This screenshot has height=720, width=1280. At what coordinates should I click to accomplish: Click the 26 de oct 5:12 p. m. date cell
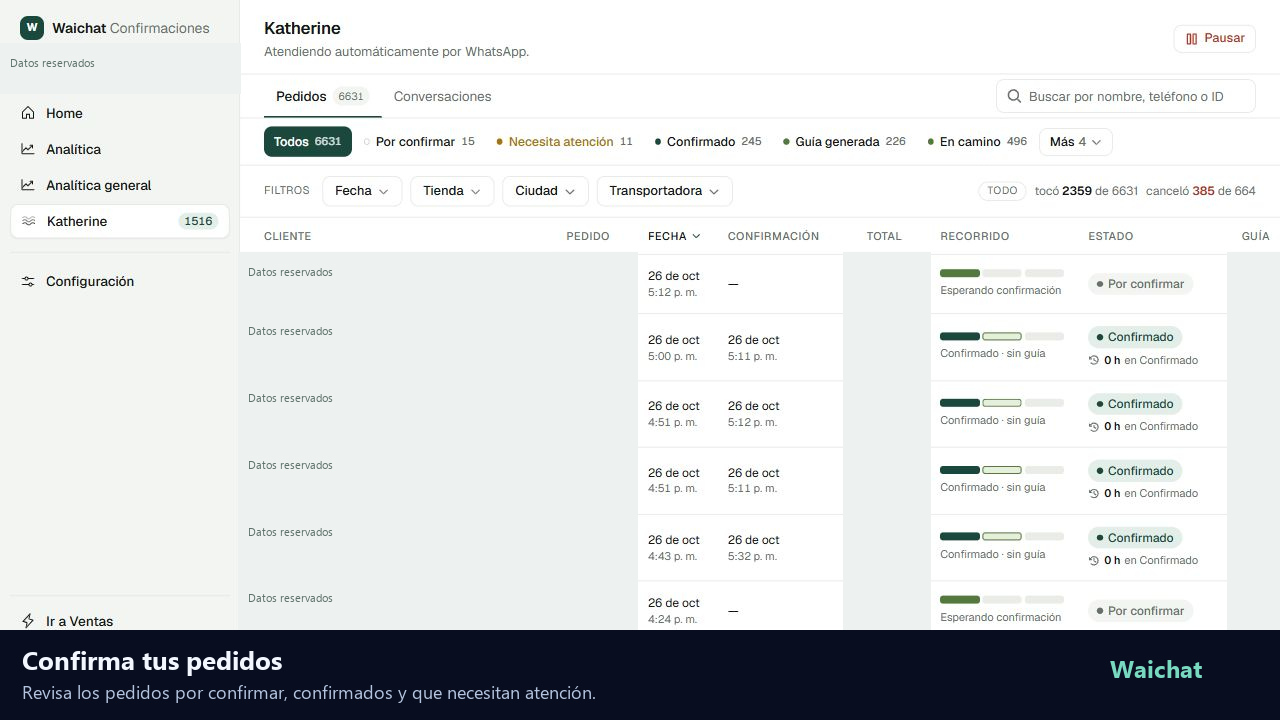point(674,284)
